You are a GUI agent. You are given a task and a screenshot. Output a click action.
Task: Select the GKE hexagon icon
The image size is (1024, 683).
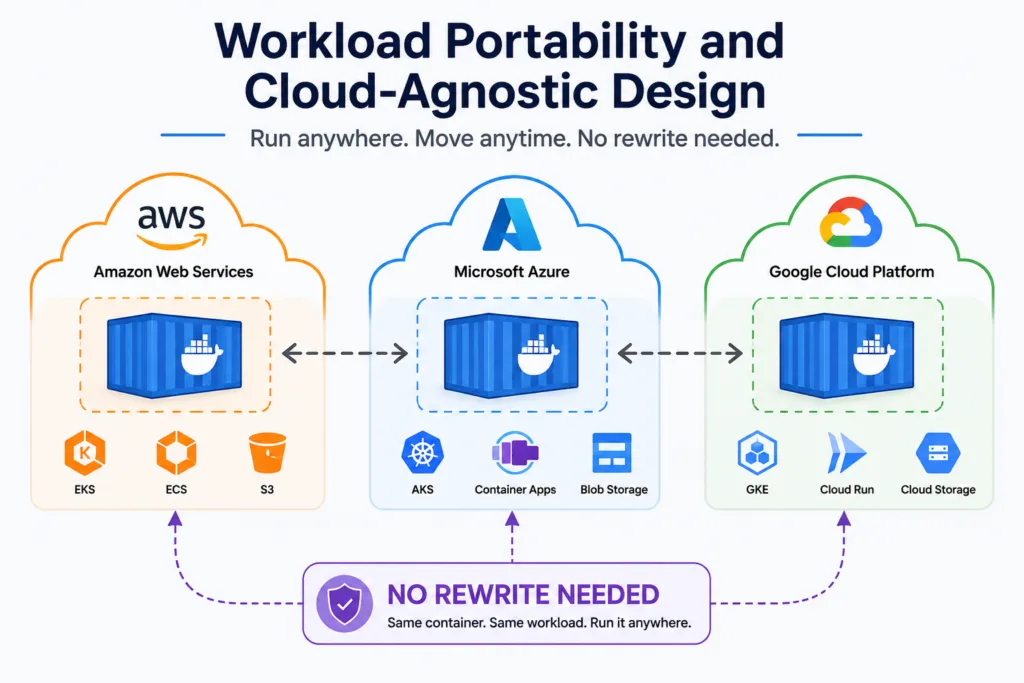click(x=757, y=453)
